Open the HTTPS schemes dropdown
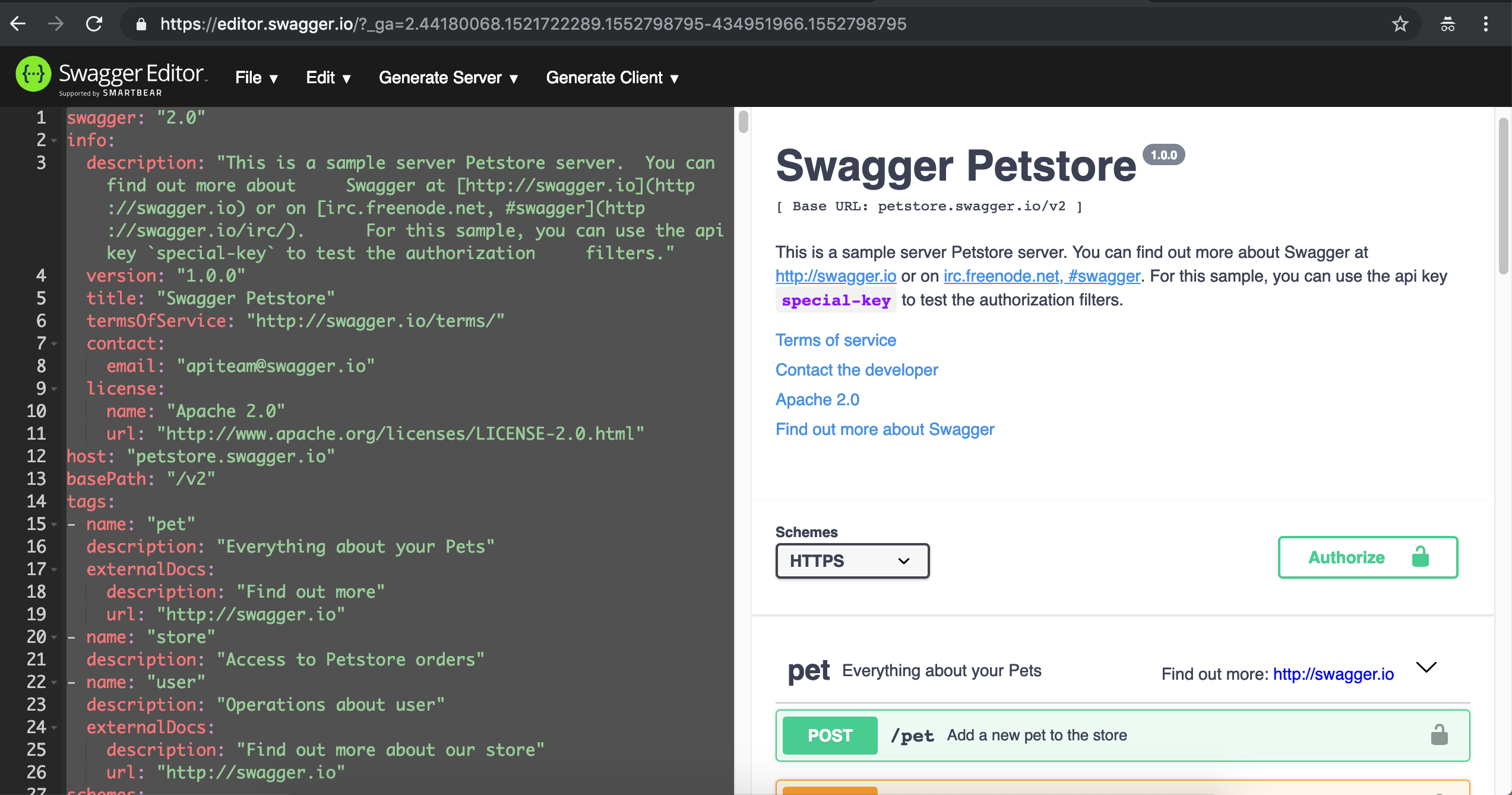 [x=852, y=561]
